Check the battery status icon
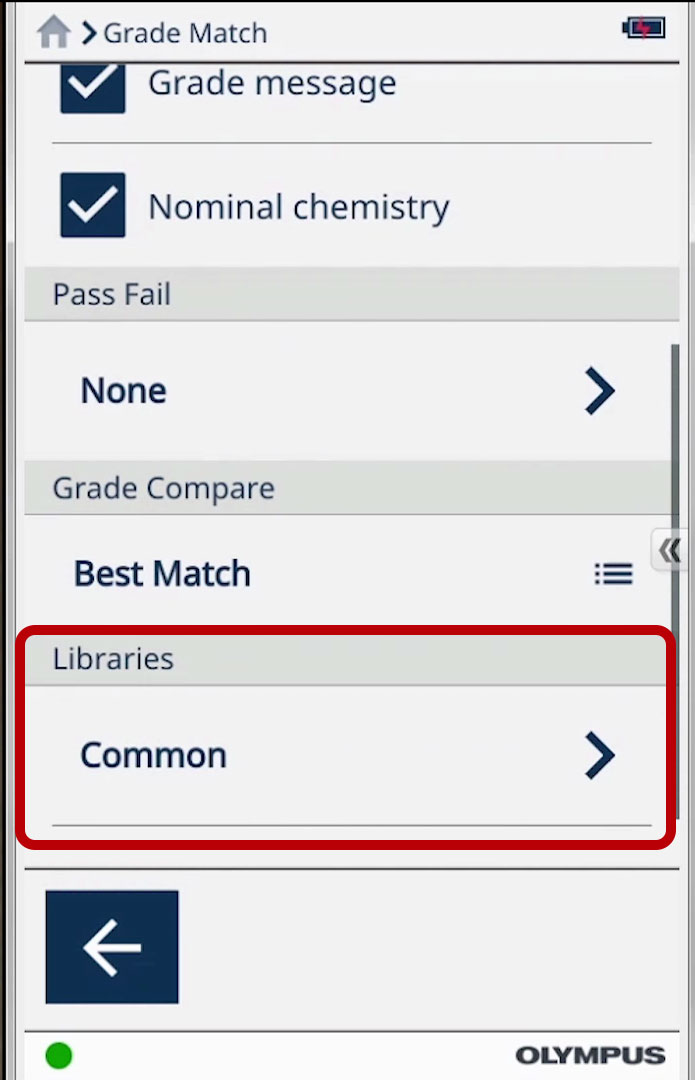 pyautogui.click(x=643, y=28)
